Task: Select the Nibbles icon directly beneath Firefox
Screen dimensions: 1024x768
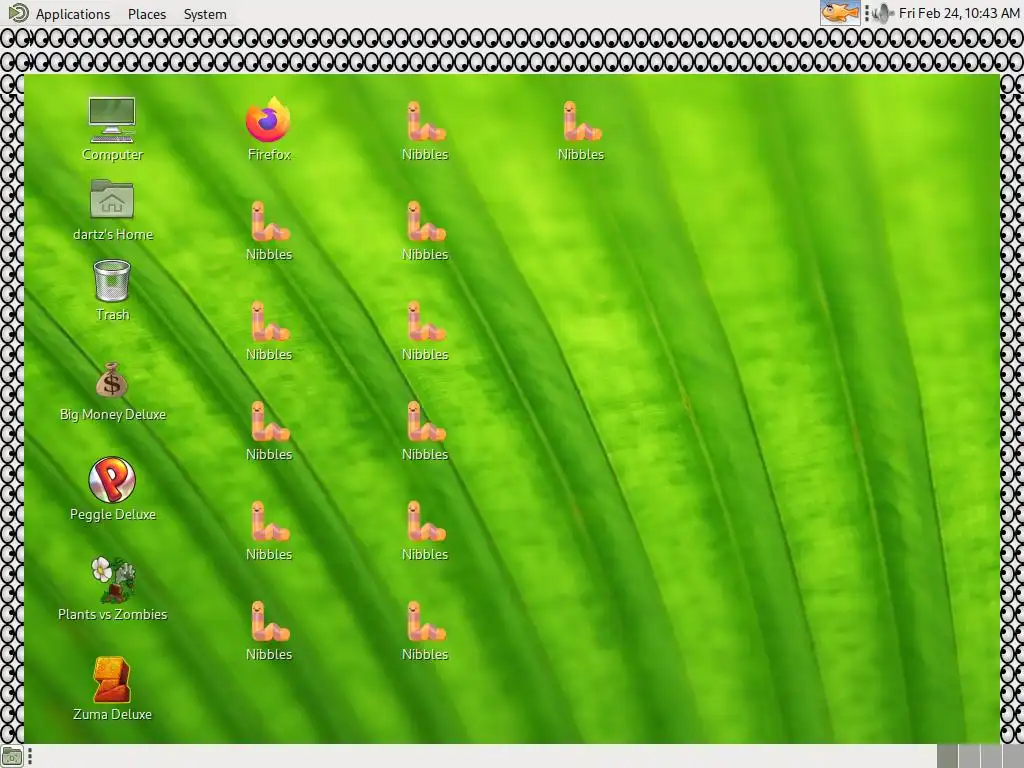Action: [268, 229]
